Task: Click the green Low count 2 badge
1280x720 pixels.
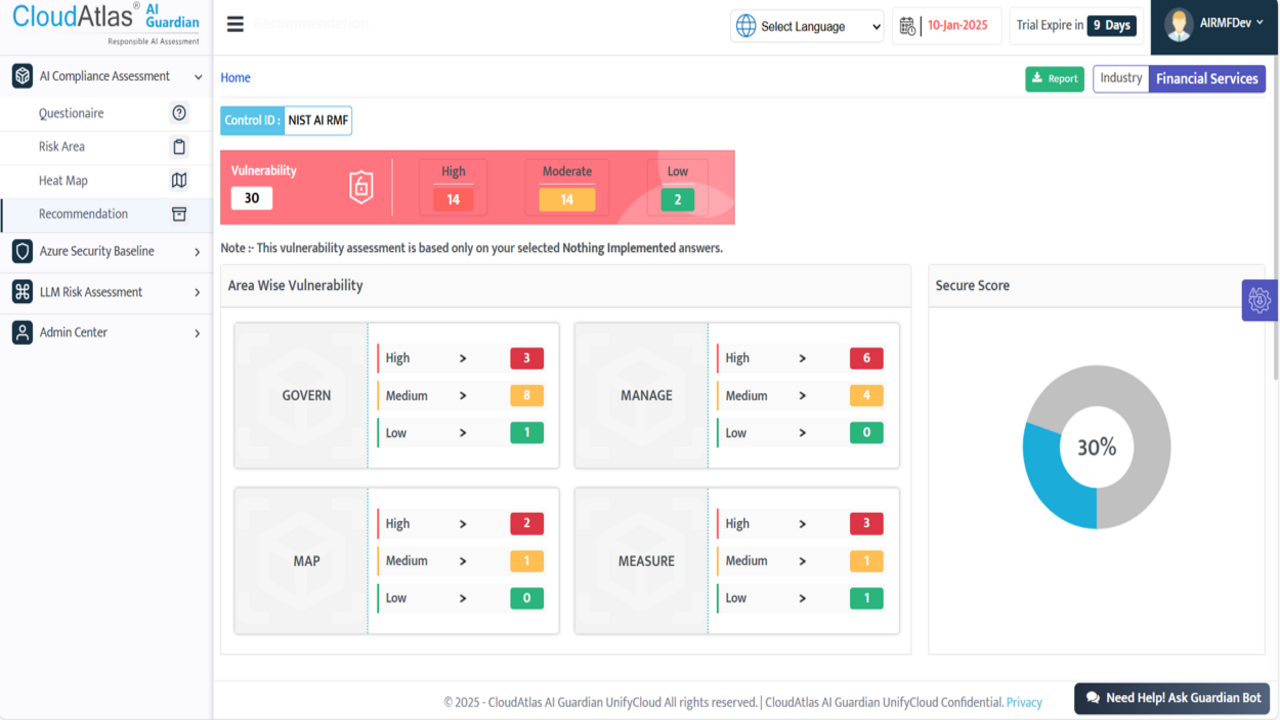Action: [677, 200]
